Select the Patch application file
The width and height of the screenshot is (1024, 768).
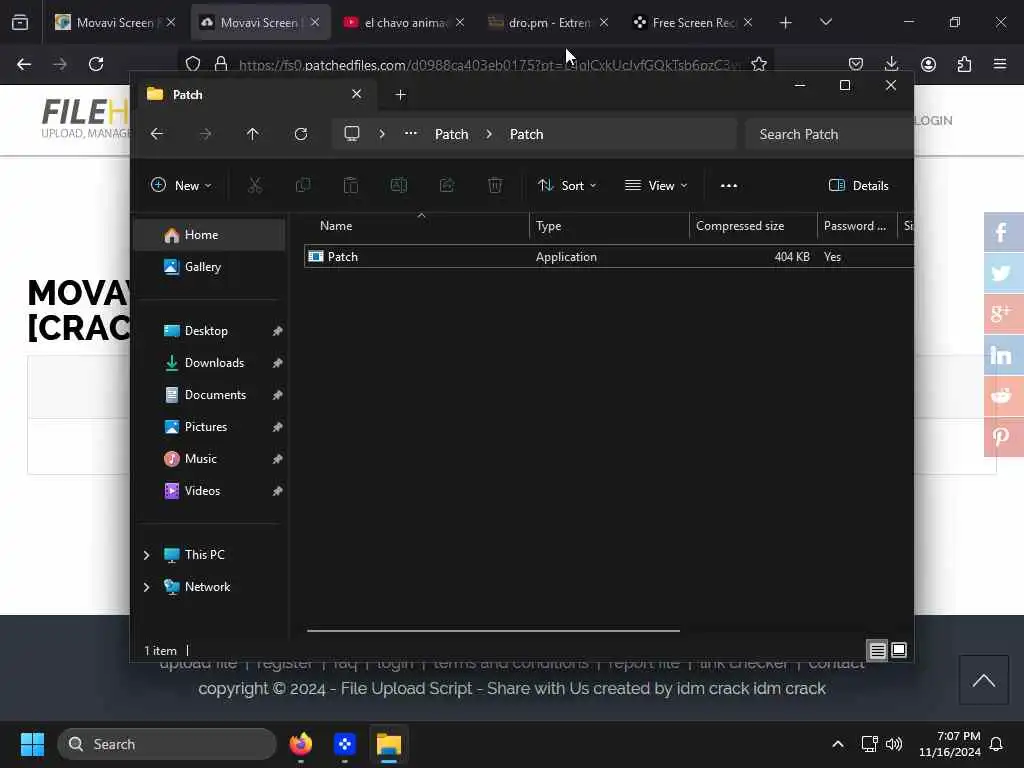pyautogui.click(x=609, y=257)
